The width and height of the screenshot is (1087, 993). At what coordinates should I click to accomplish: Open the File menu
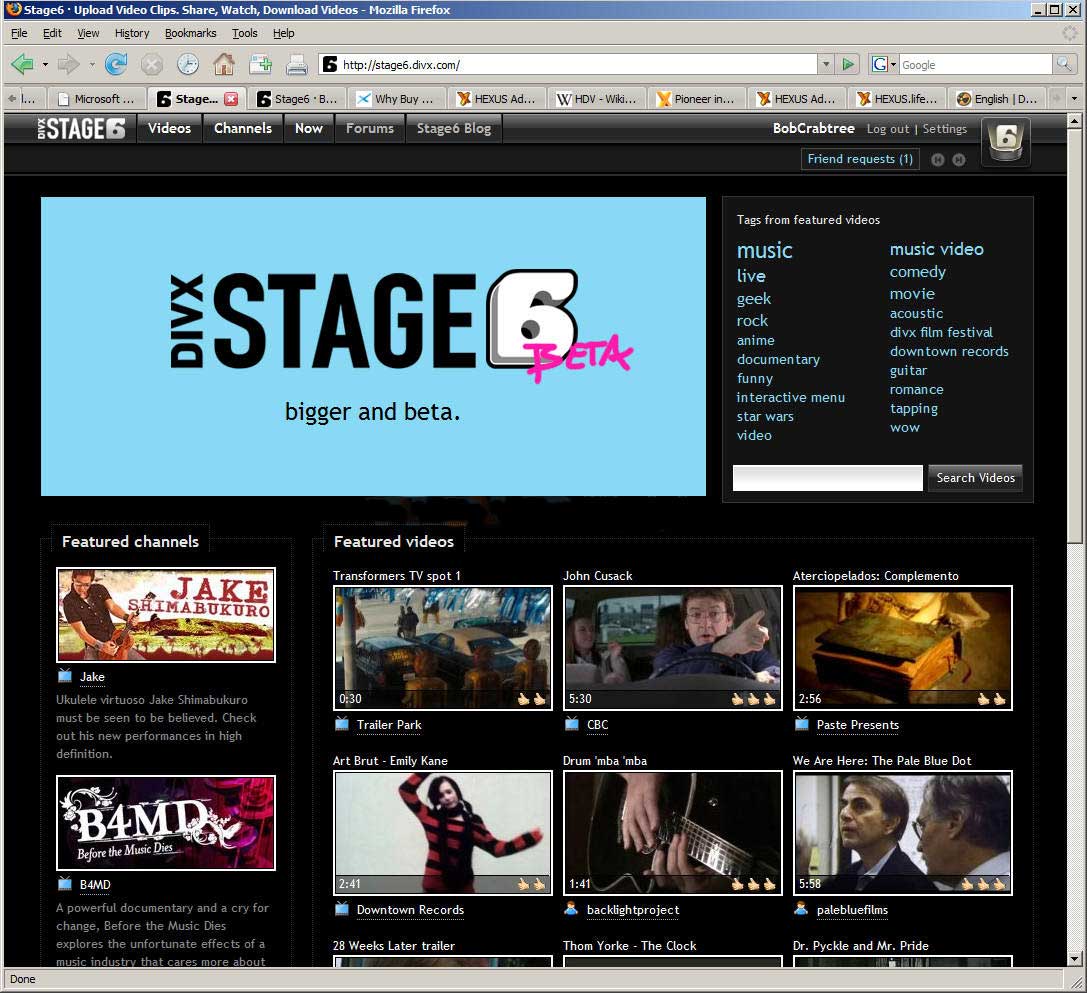pyautogui.click(x=19, y=33)
